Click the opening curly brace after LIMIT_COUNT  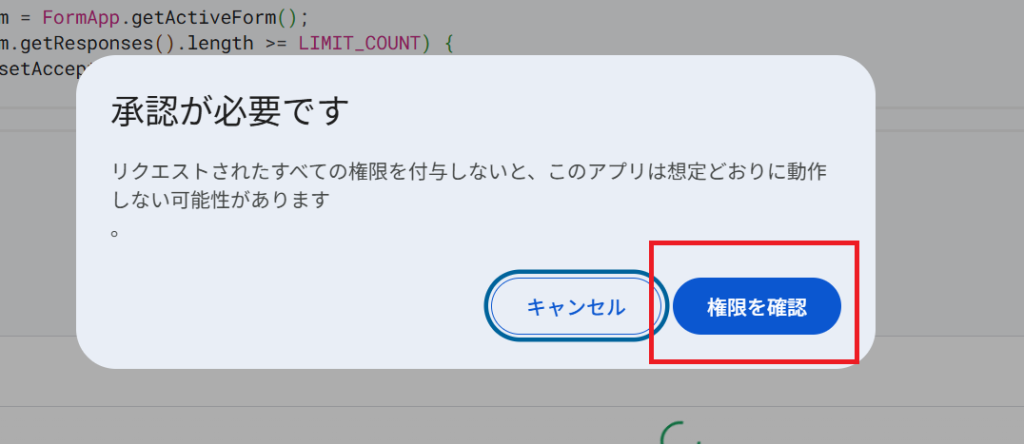448,44
